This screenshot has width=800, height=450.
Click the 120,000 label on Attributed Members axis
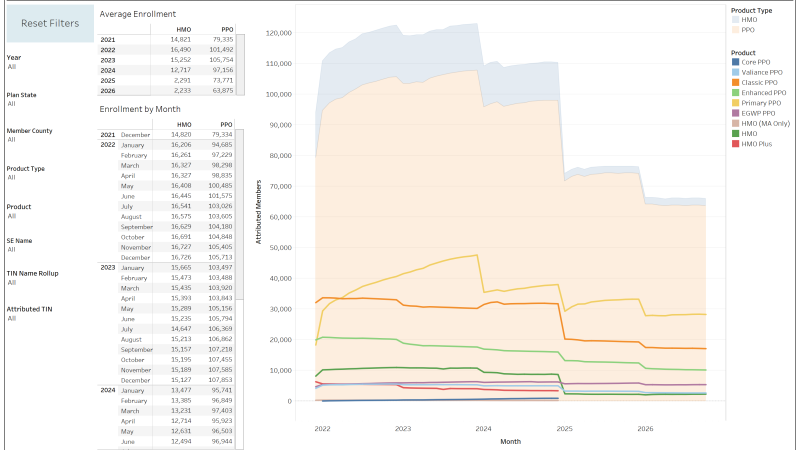tap(279, 33)
